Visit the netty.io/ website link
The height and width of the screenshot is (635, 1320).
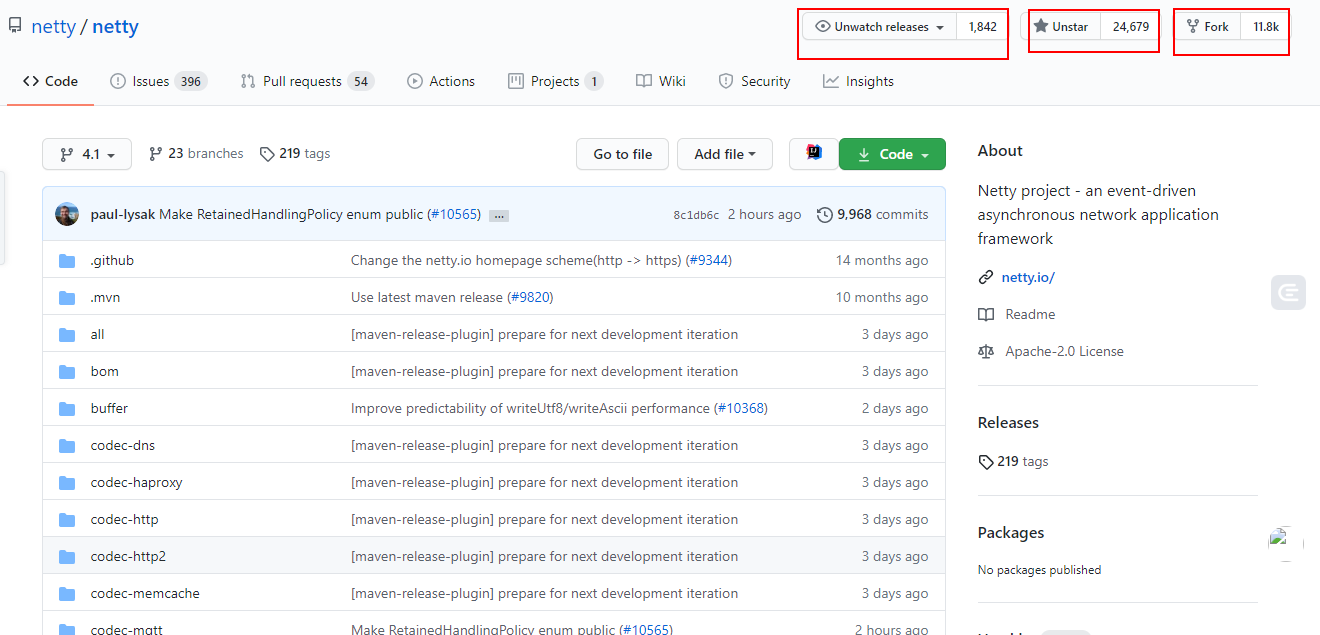point(1028,277)
